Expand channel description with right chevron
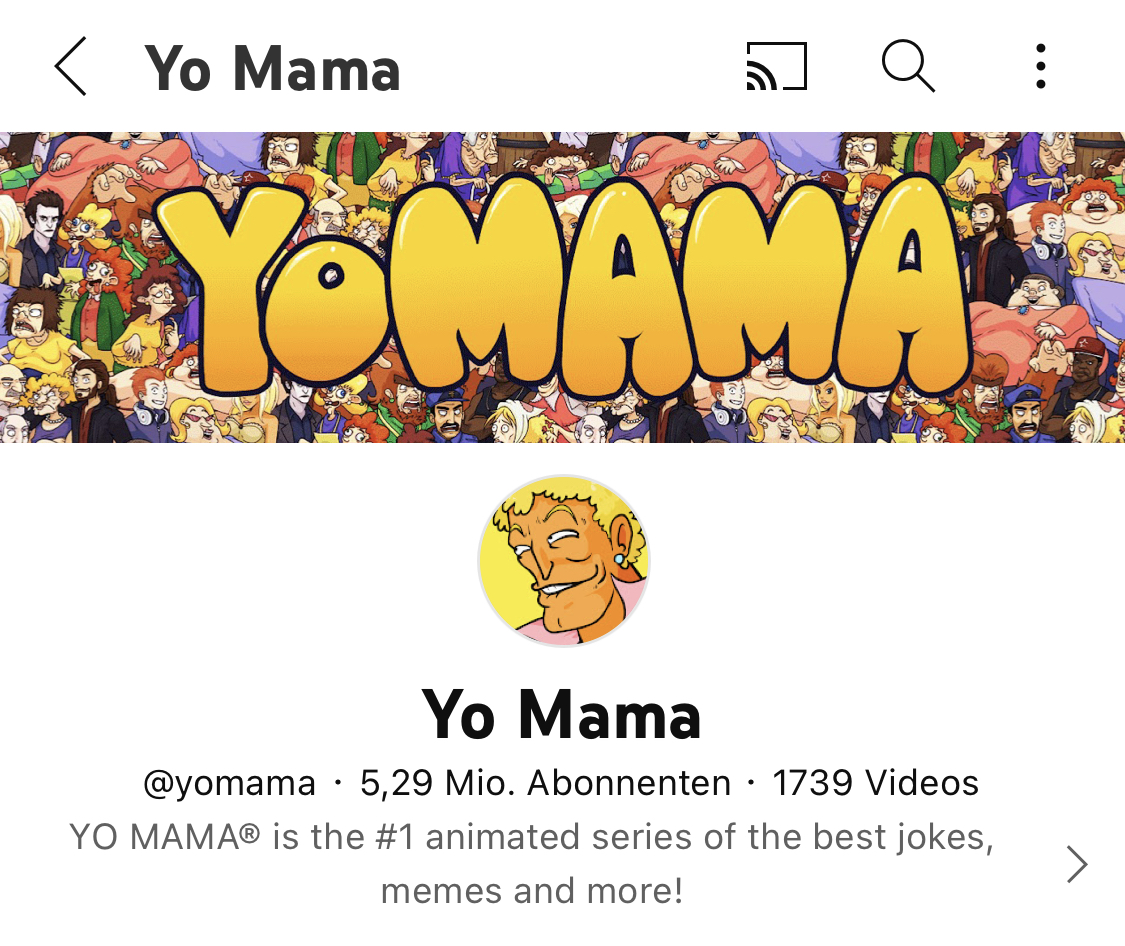This screenshot has width=1125, height=946. 1076,864
